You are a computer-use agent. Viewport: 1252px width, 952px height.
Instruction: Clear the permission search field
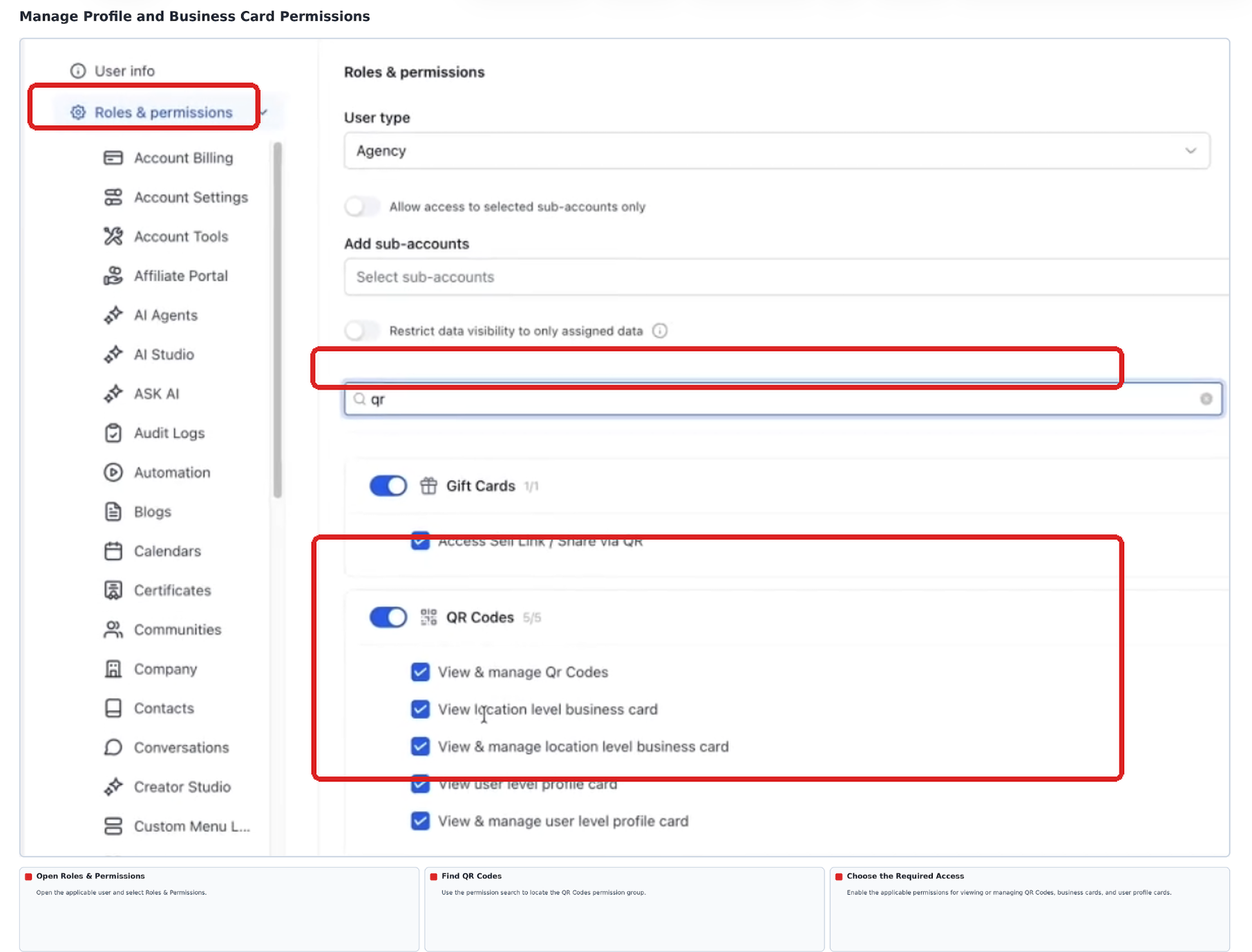(x=1206, y=399)
